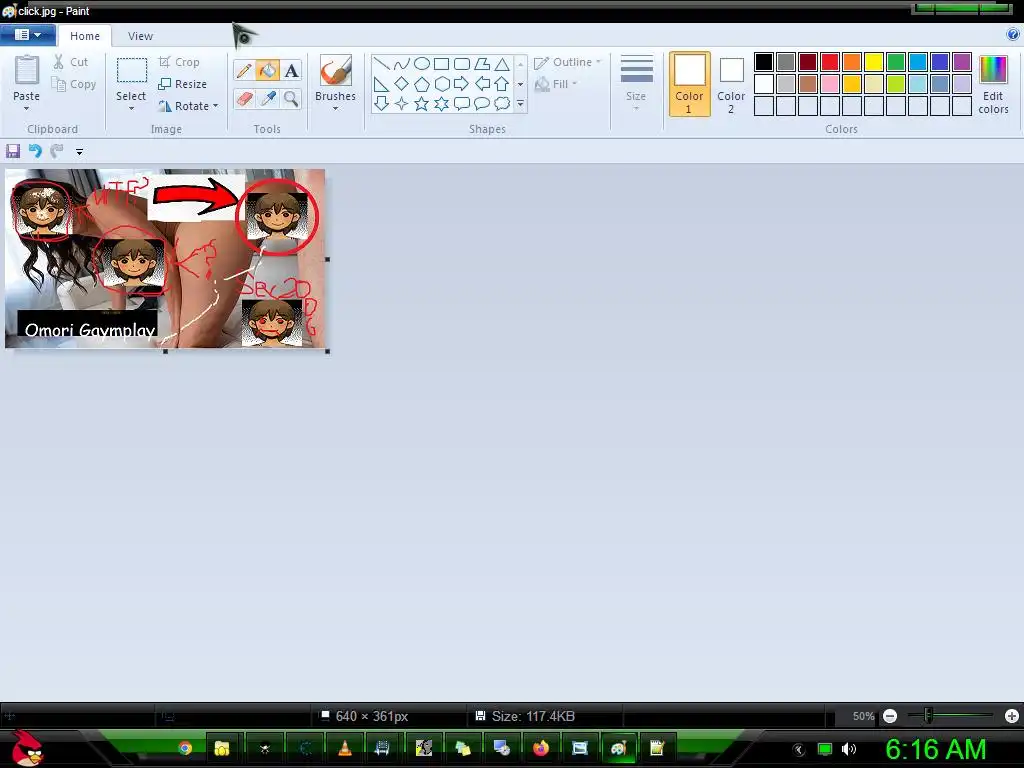
Task: Open Google Chrome from the taskbar
Action: pos(185,748)
